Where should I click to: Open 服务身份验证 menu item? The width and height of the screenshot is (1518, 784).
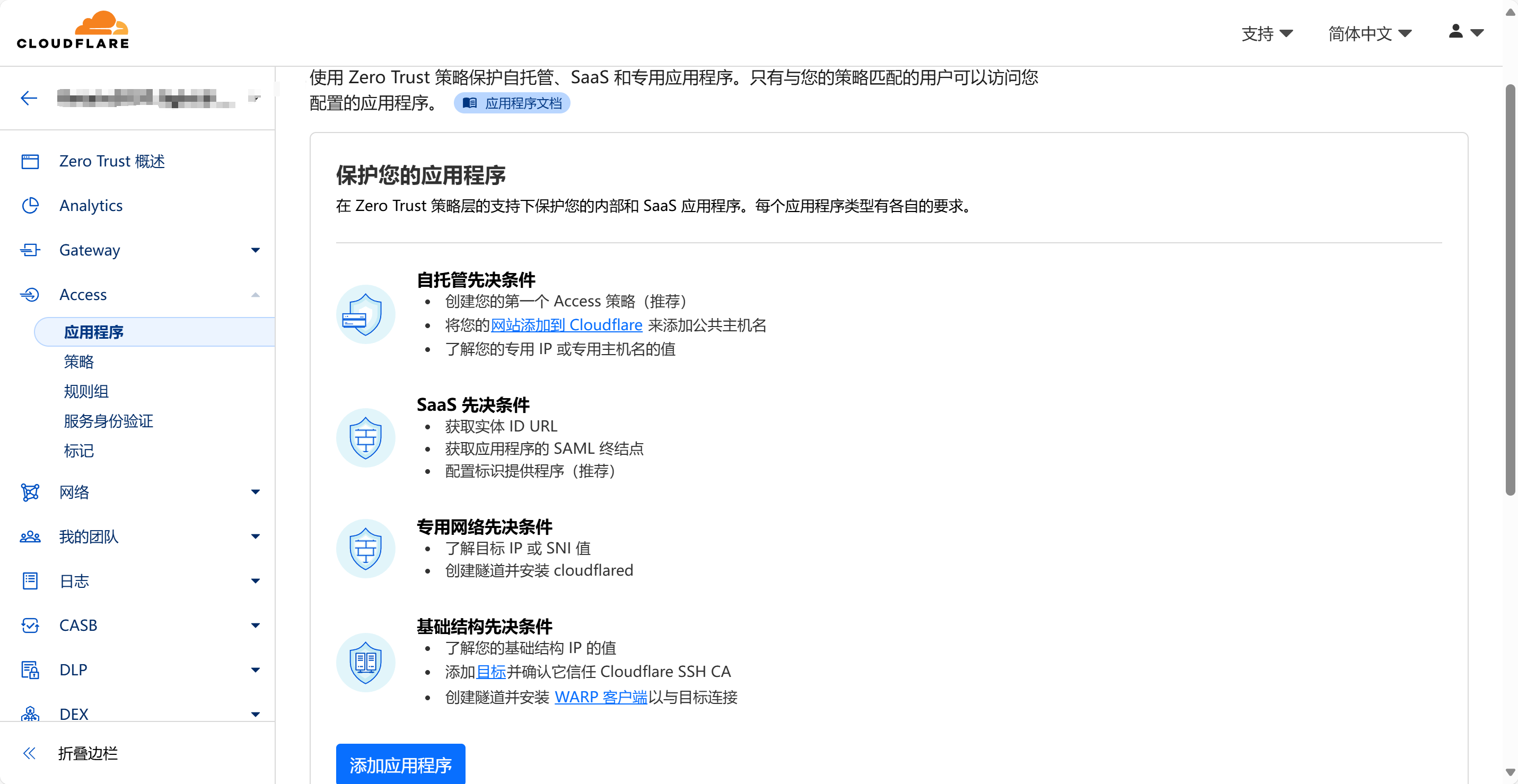click(x=108, y=421)
